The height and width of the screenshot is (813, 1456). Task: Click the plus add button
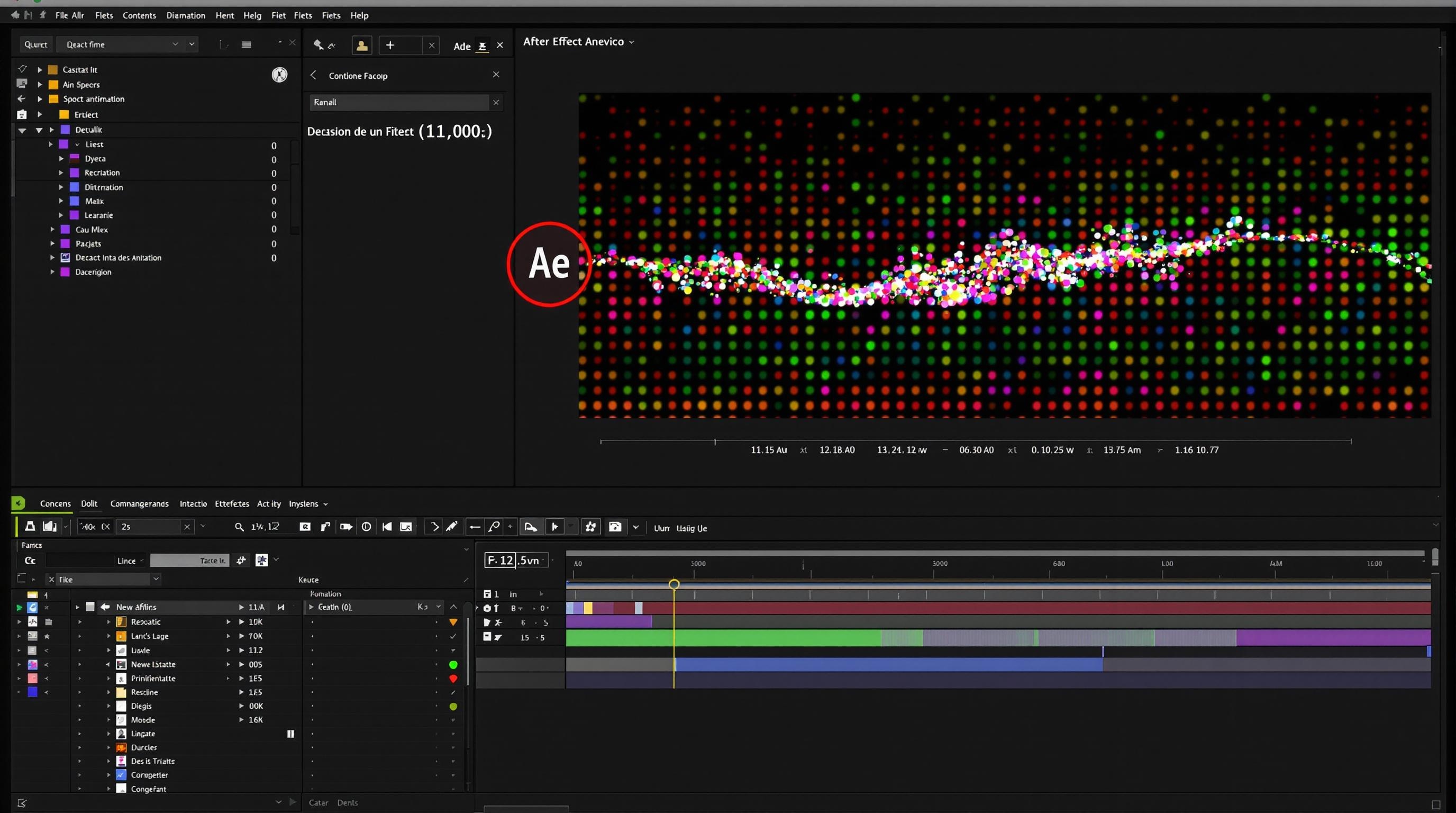pyautogui.click(x=390, y=45)
